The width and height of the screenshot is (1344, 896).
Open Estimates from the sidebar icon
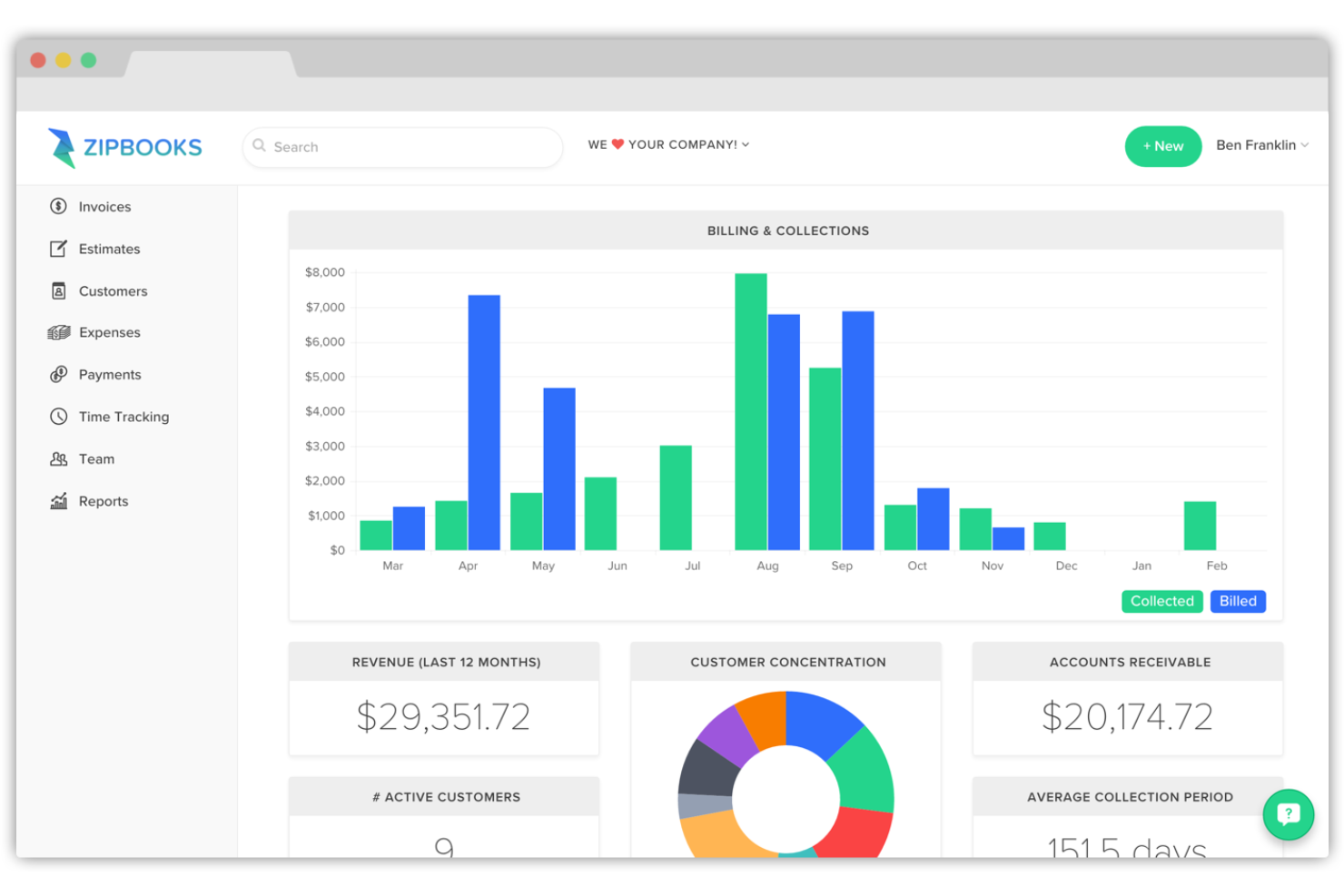point(57,249)
